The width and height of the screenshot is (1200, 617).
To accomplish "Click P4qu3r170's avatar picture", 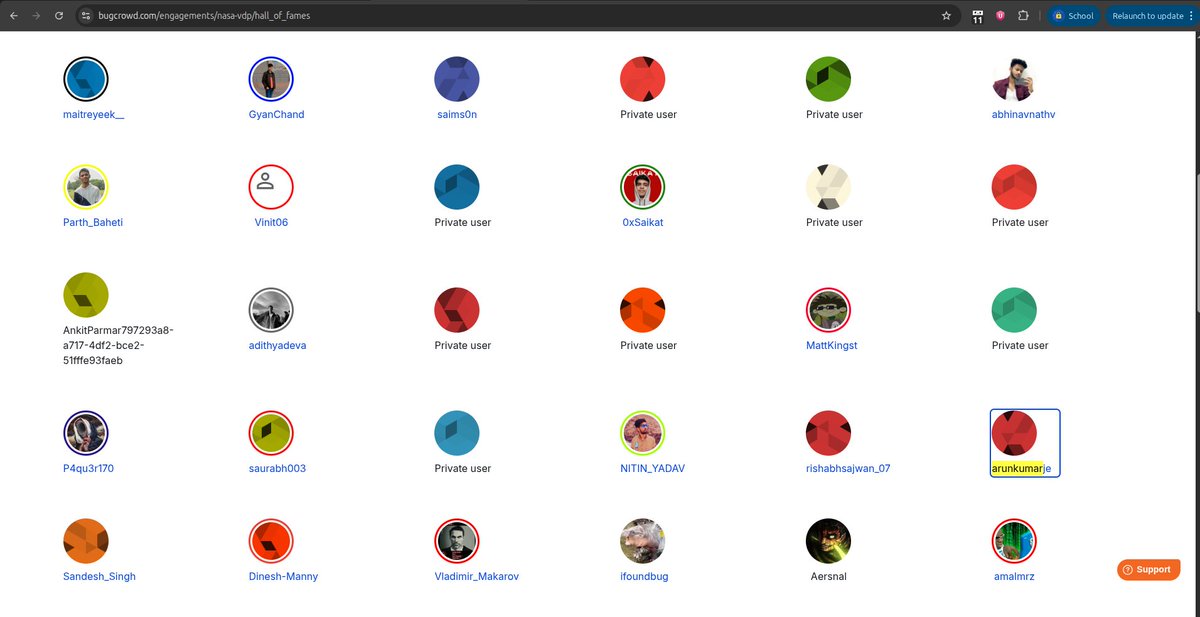I will click(x=85, y=433).
